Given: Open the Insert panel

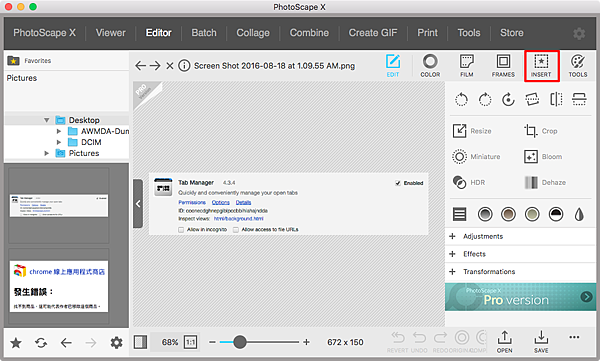Looking at the screenshot, I should pyautogui.click(x=541, y=65).
